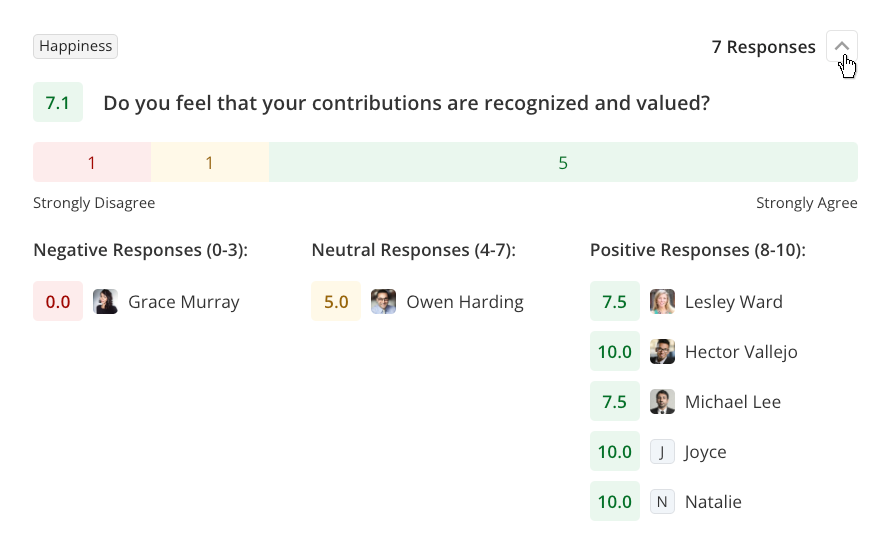The width and height of the screenshot is (888, 551).
Task: Open Owen Harding's name link
Action: (x=464, y=302)
